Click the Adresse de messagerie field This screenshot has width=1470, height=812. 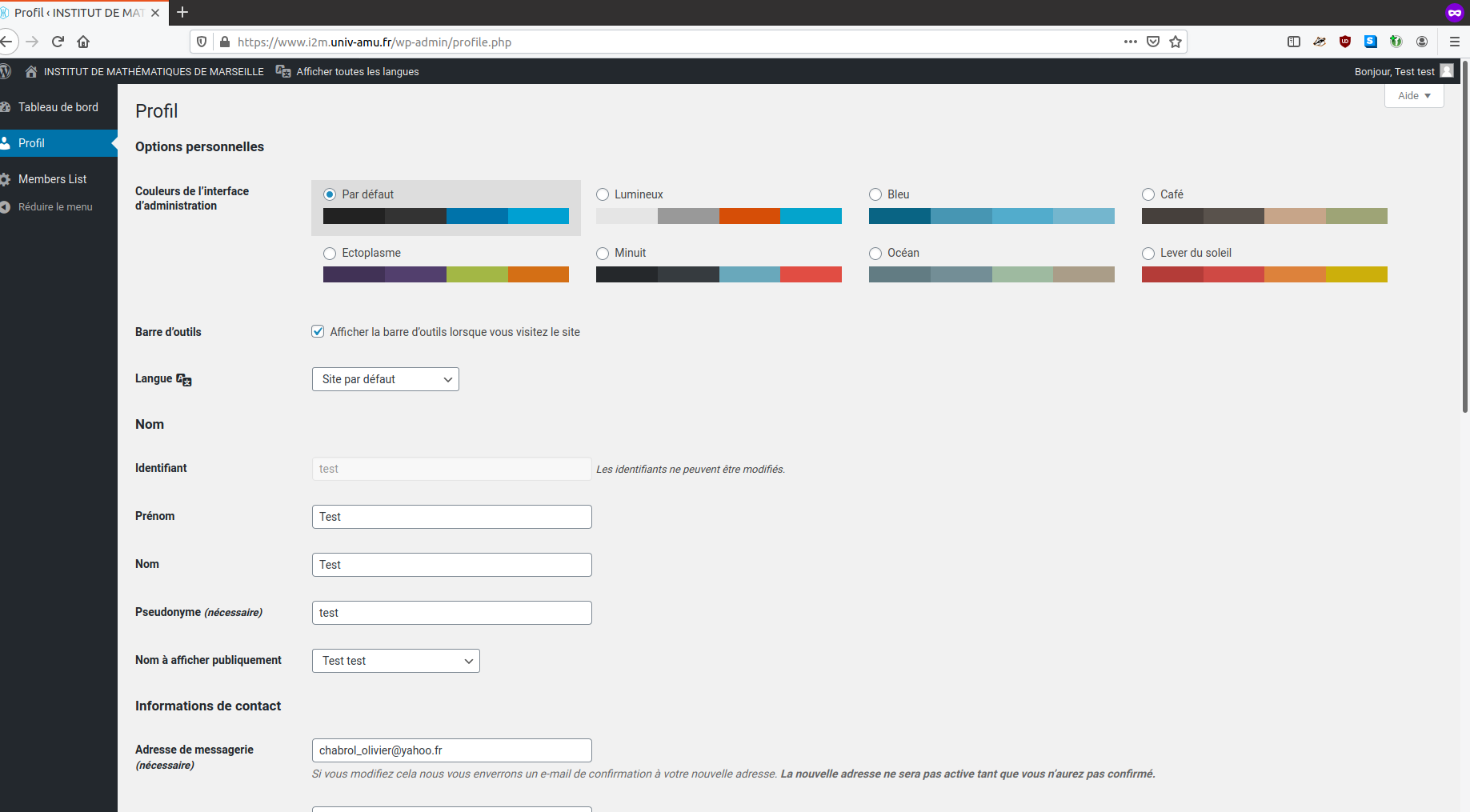click(452, 750)
